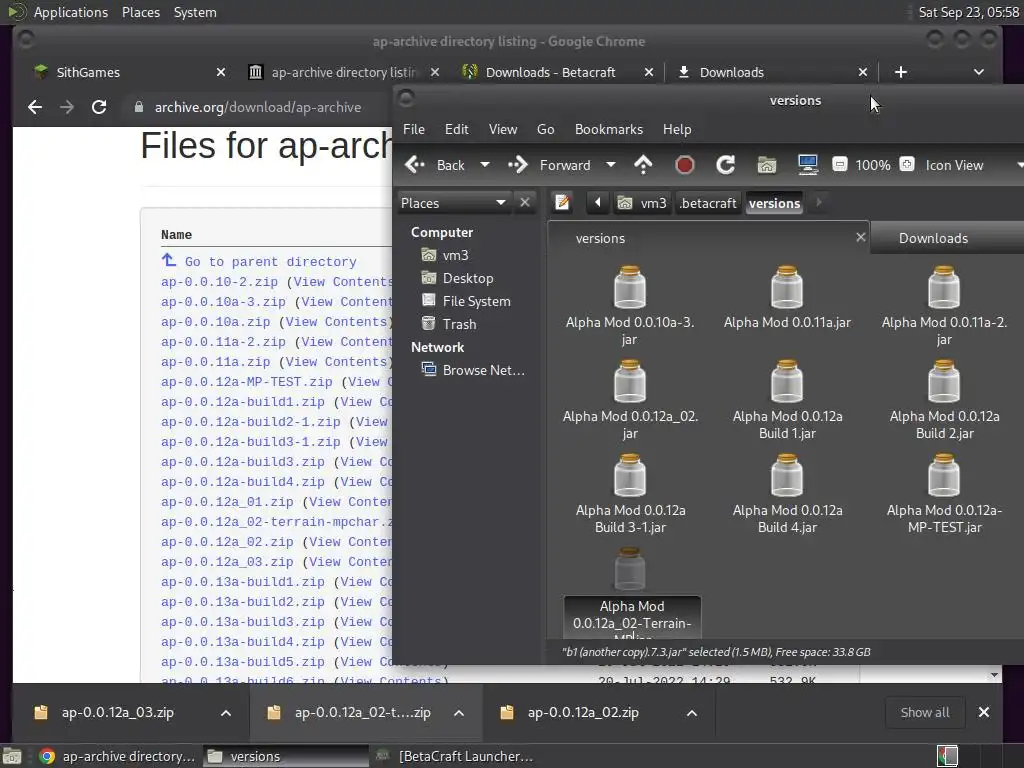
Task: Open the Alpha Mod 0.0.10a-3.jar file
Action: point(630,306)
